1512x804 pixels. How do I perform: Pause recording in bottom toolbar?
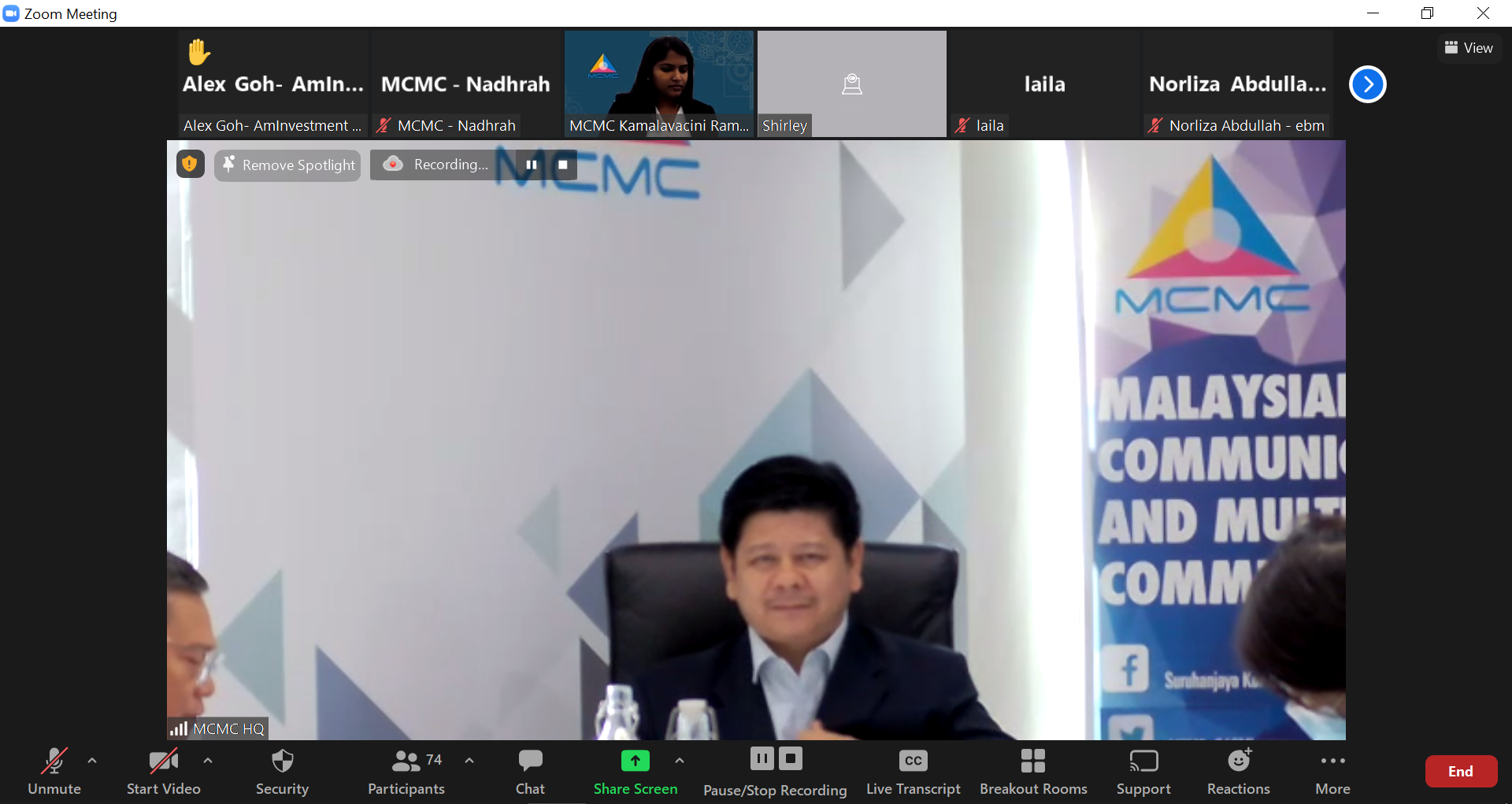pos(762,758)
